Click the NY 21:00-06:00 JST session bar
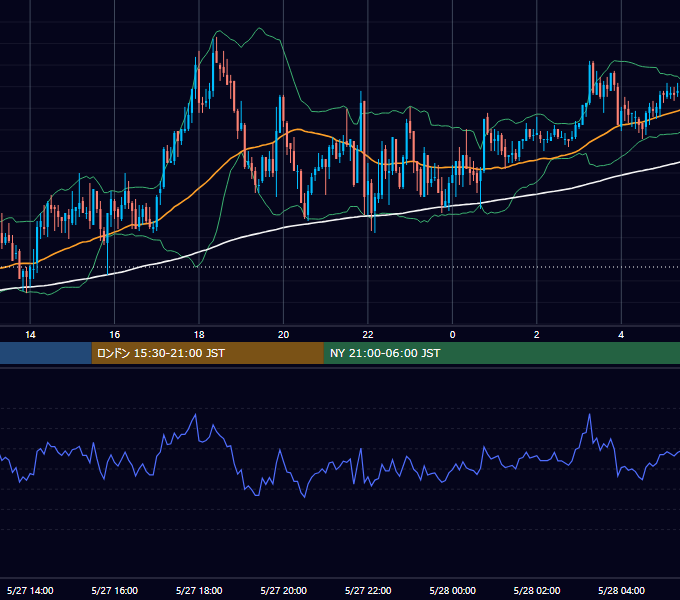680x600 pixels. point(502,353)
